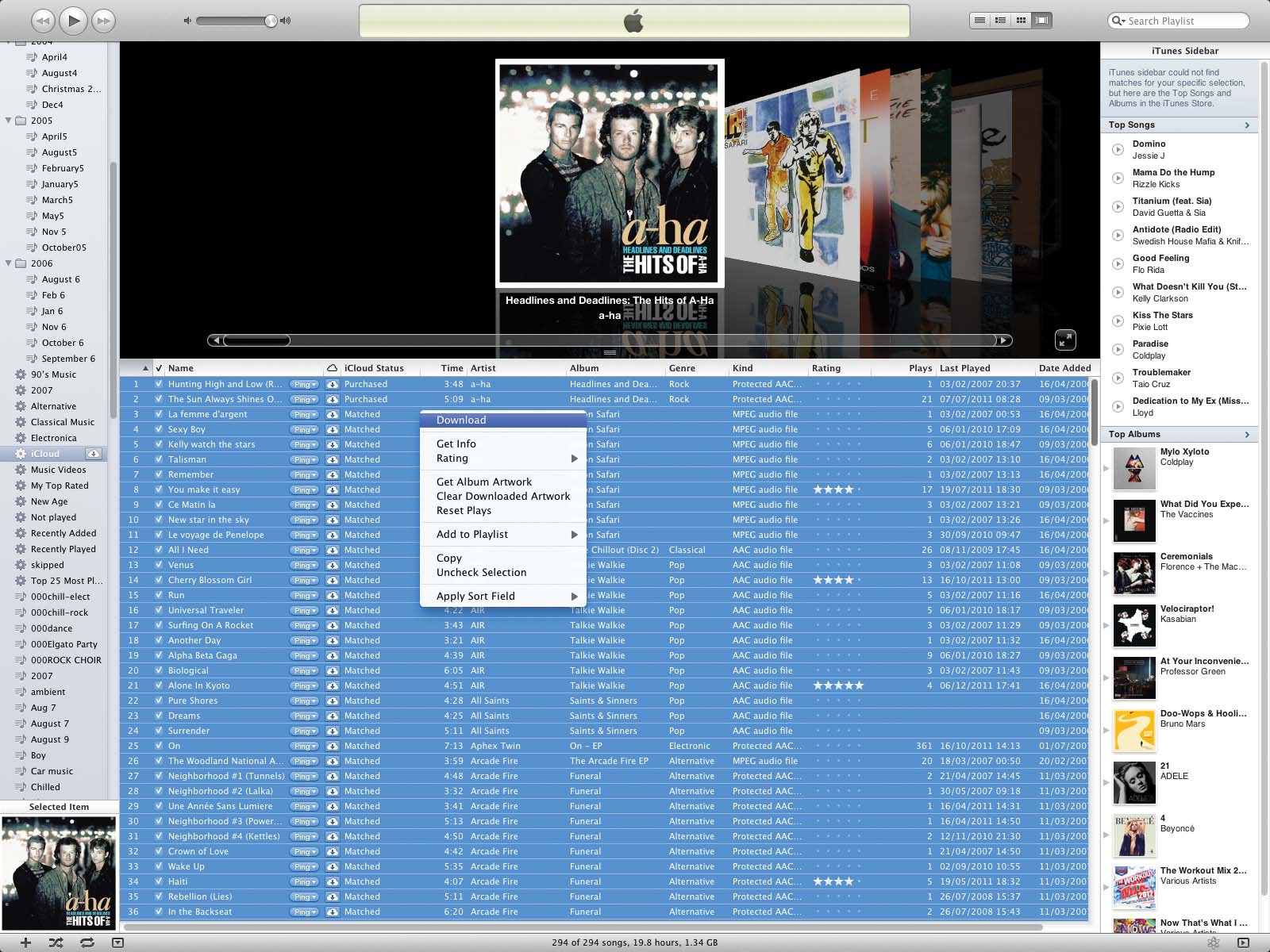1270x952 pixels.
Task: Choose Uncheck Selection from context menu
Action: pyautogui.click(x=503, y=573)
